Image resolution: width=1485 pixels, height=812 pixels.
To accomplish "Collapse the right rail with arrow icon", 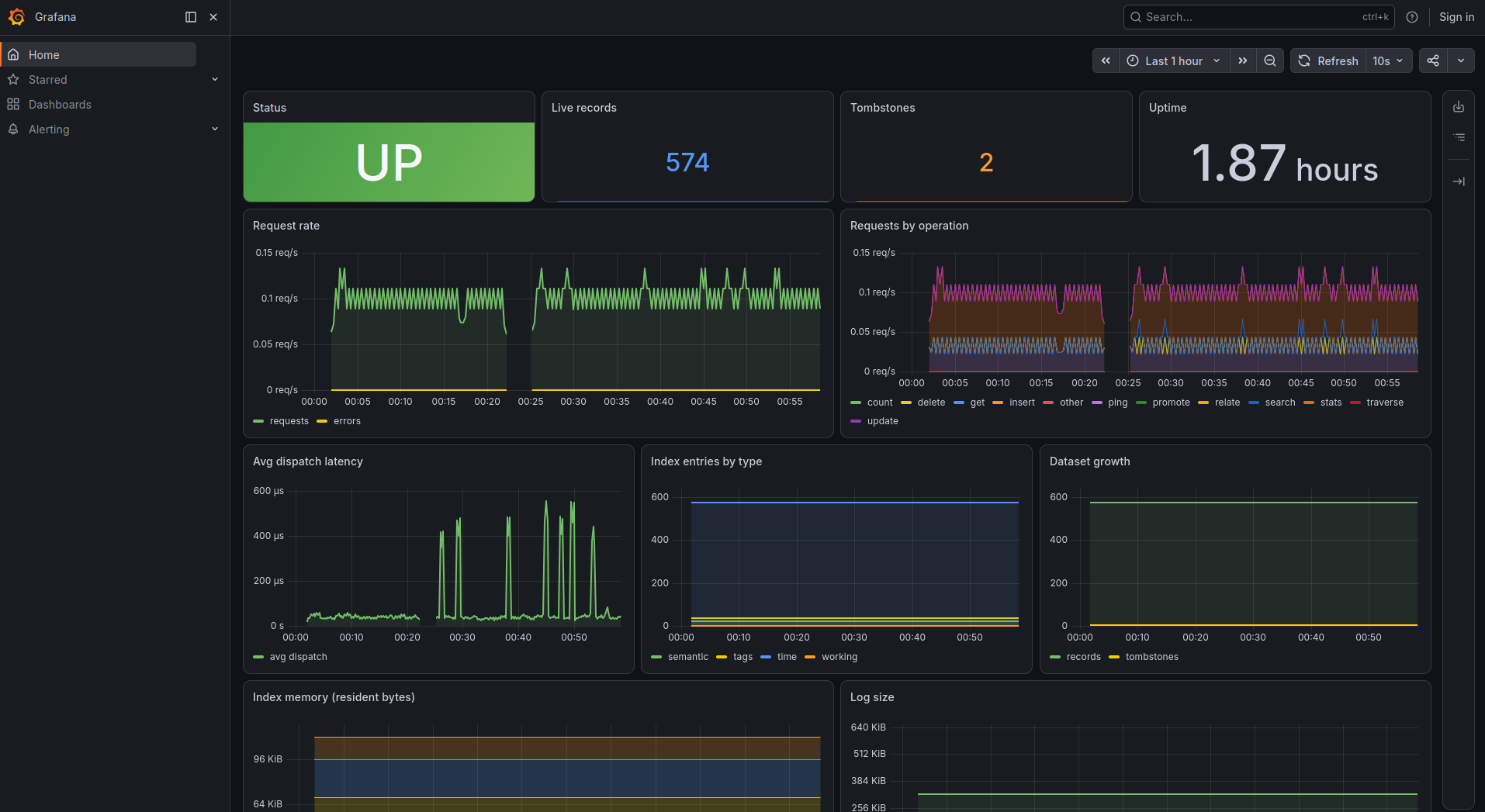I will point(1459,181).
